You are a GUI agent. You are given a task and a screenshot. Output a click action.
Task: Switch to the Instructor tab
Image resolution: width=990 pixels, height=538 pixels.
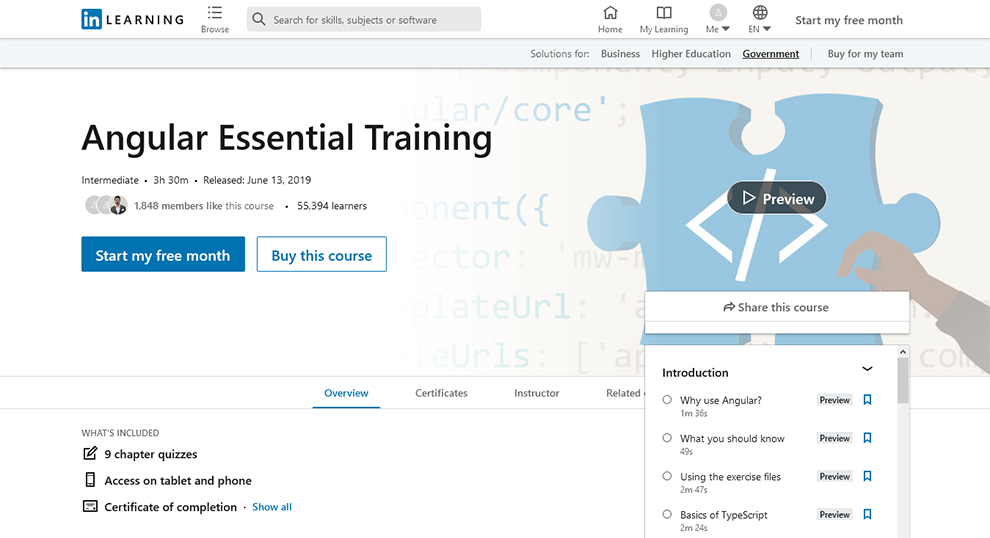[x=537, y=393]
